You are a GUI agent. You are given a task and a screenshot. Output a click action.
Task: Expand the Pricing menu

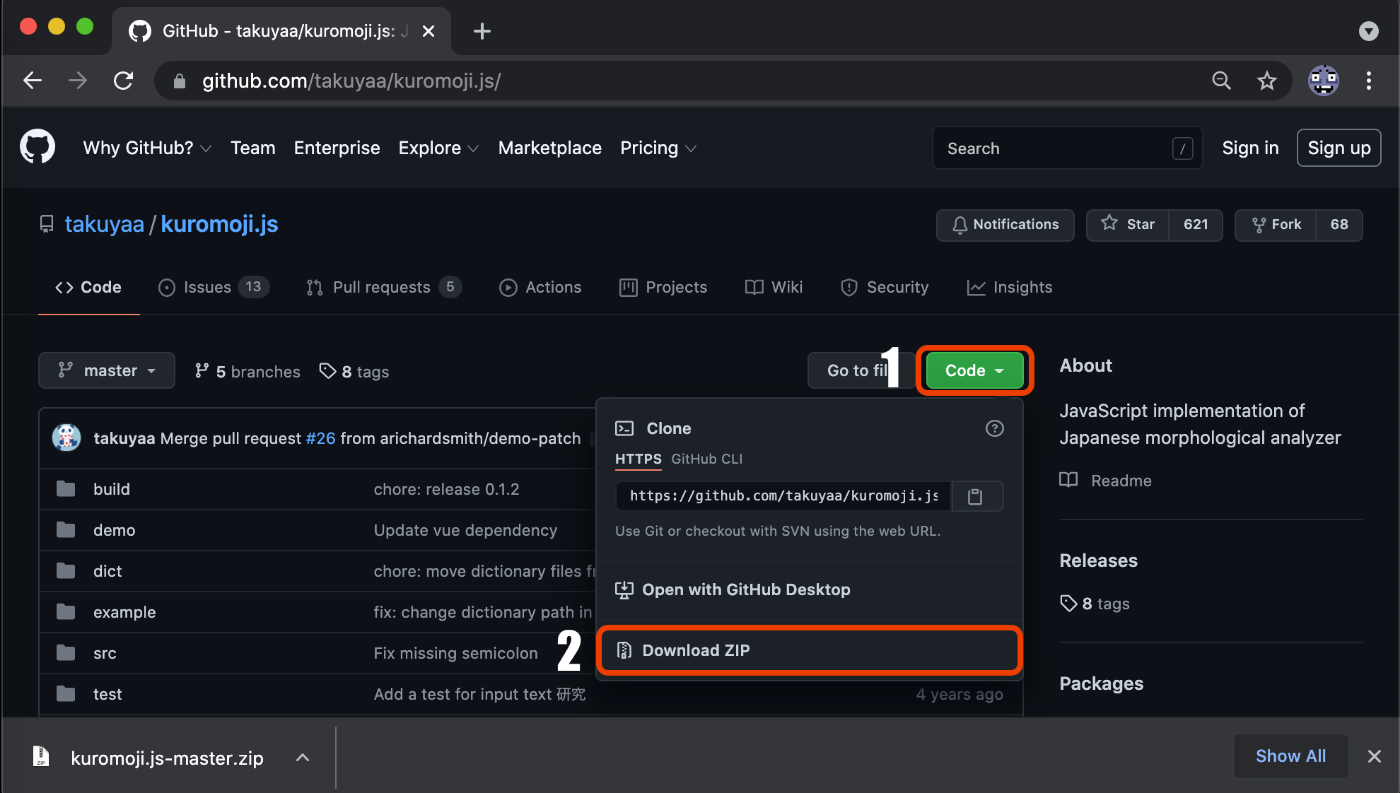click(x=658, y=148)
